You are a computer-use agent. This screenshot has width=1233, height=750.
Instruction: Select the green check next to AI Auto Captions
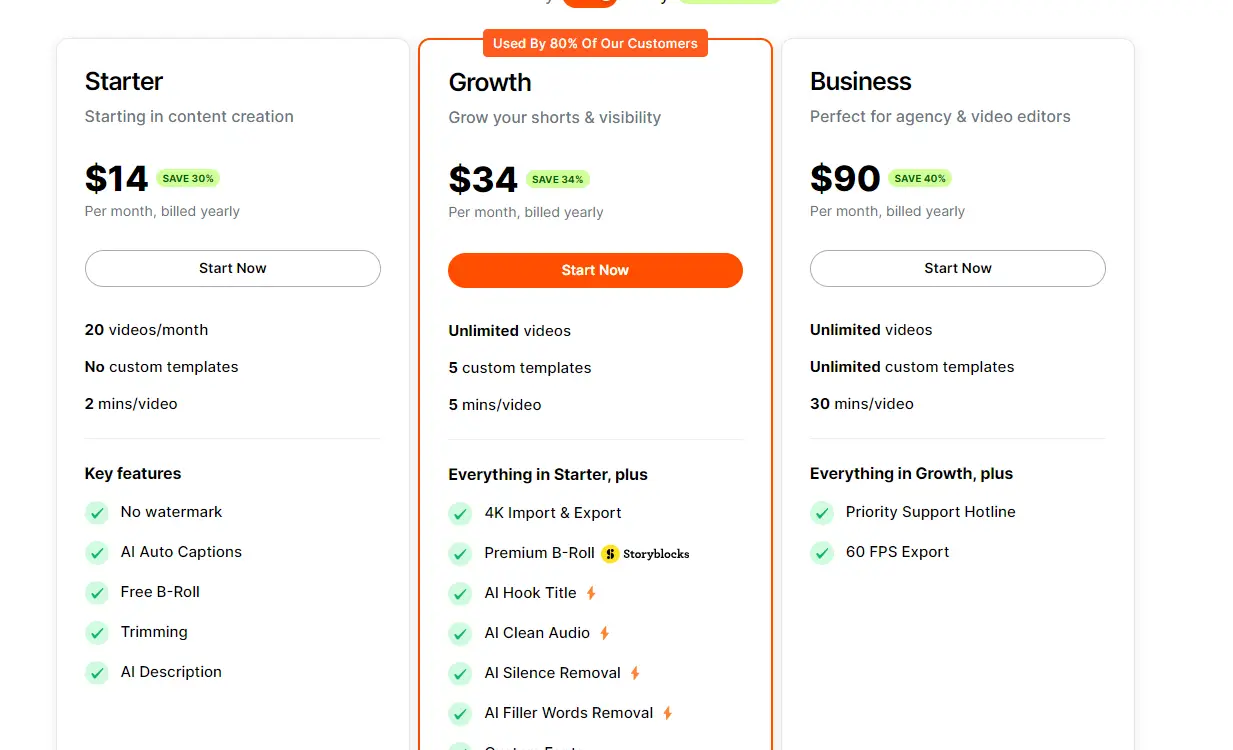(x=97, y=553)
